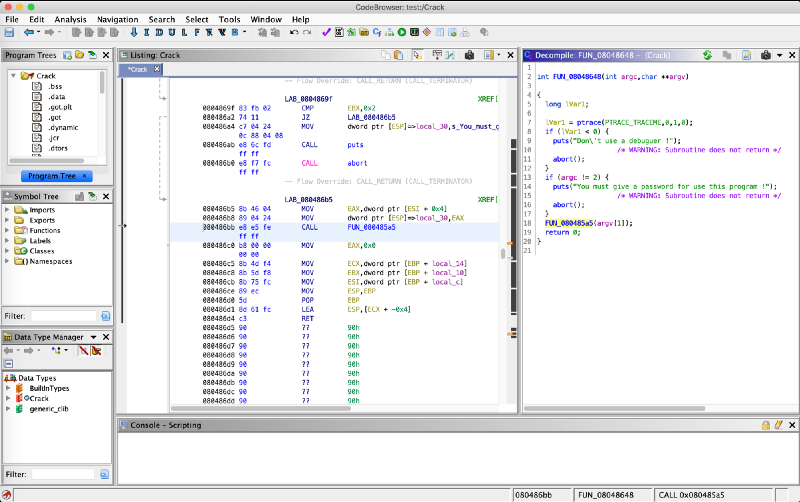
Task: Select generic_clib archive in Data Types
Action: [48, 409]
